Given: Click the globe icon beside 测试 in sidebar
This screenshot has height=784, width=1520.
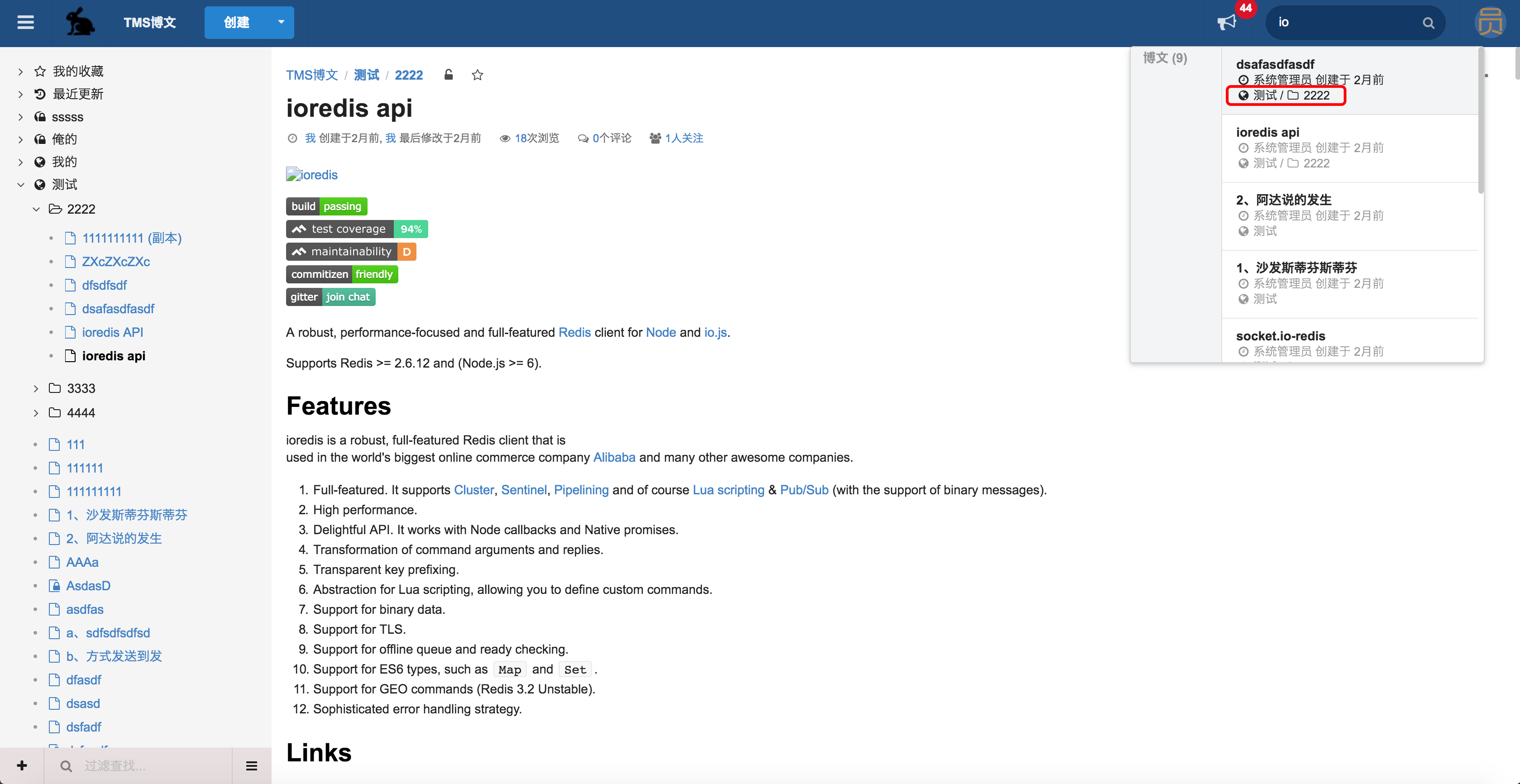Looking at the screenshot, I should pos(39,185).
